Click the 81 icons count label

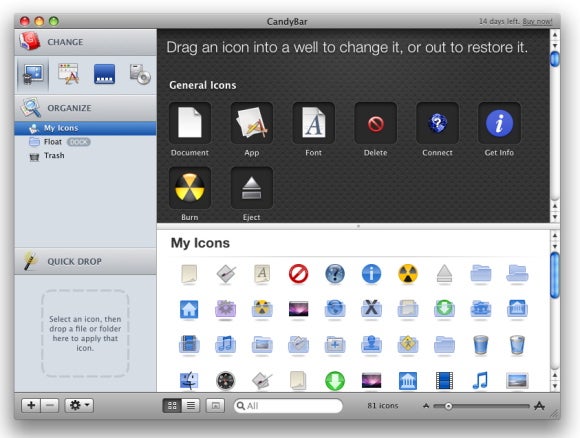tap(383, 406)
